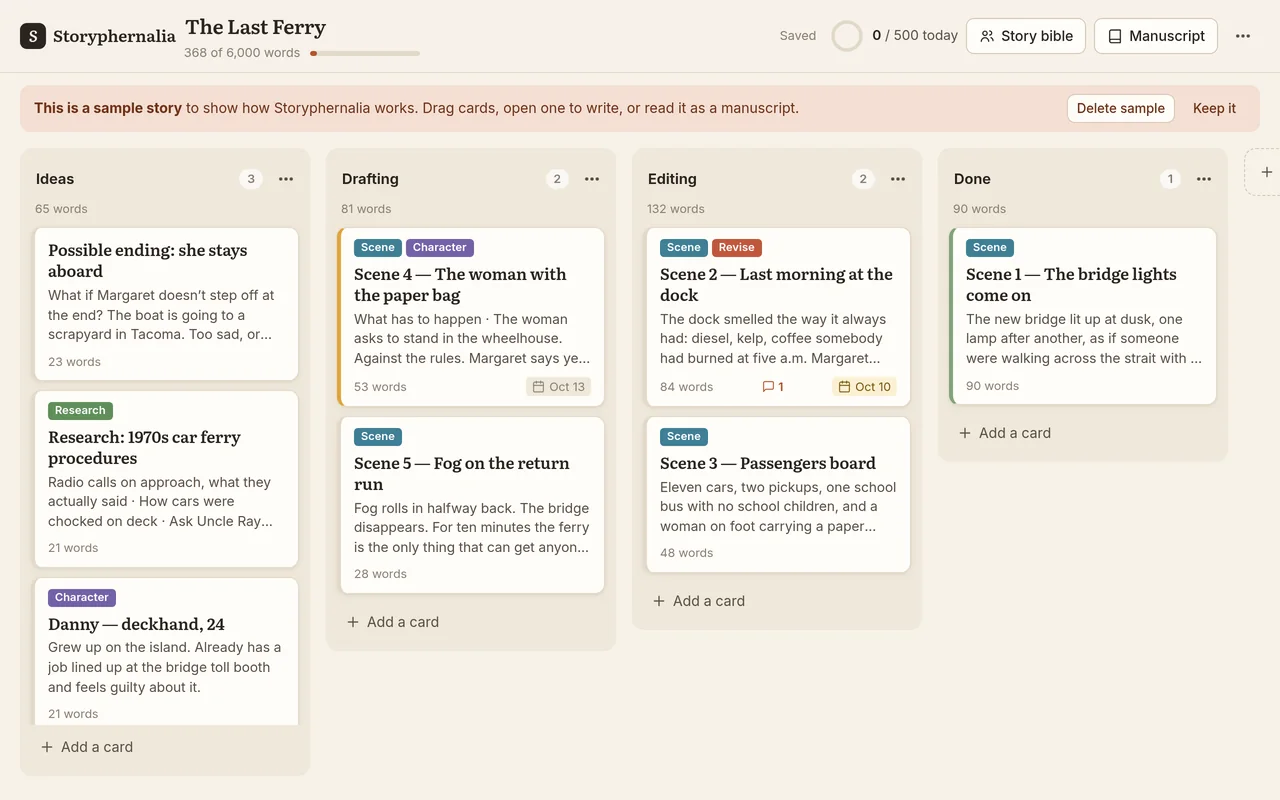This screenshot has height=800, width=1280.
Task: Click the Scene tag on Scene 1 card
Action: pyautogui.click(x=990, y=248)
